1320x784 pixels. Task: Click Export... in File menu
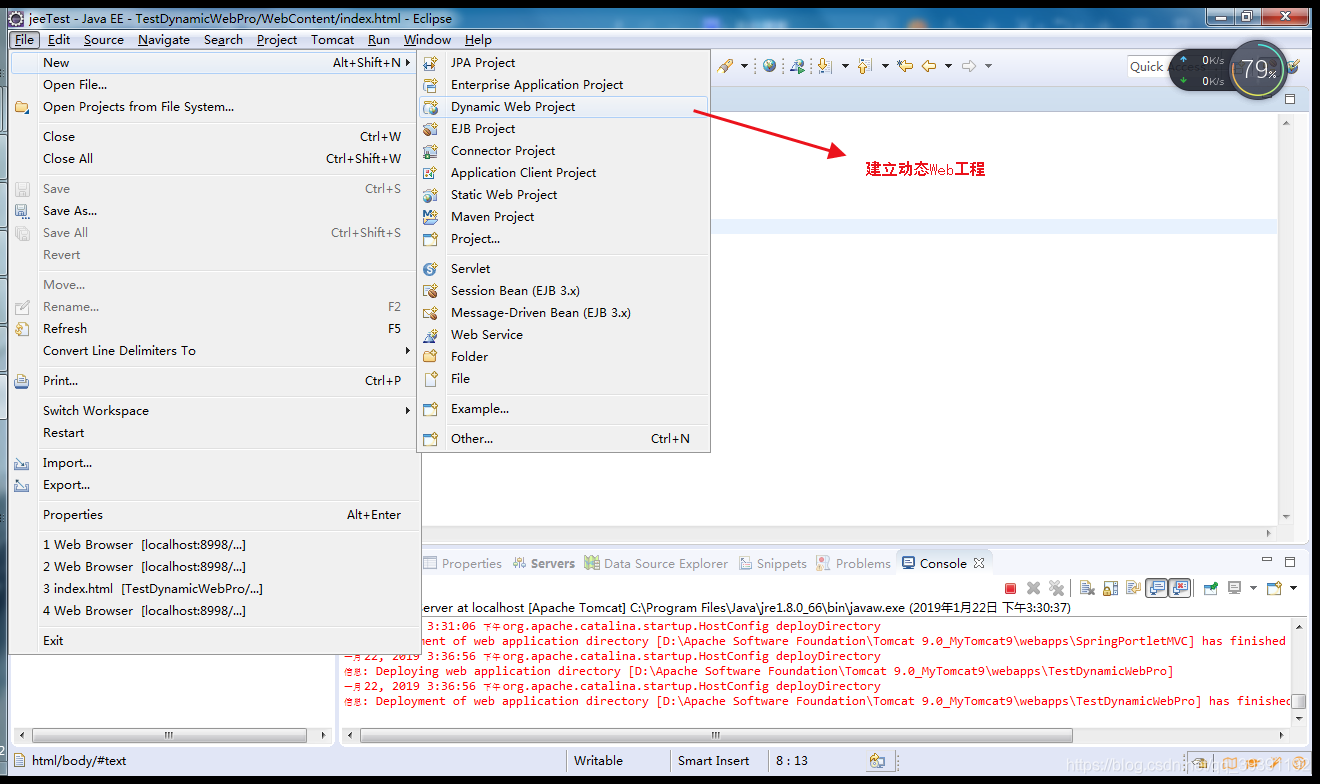pyautogui.click(x=215, y=485)
